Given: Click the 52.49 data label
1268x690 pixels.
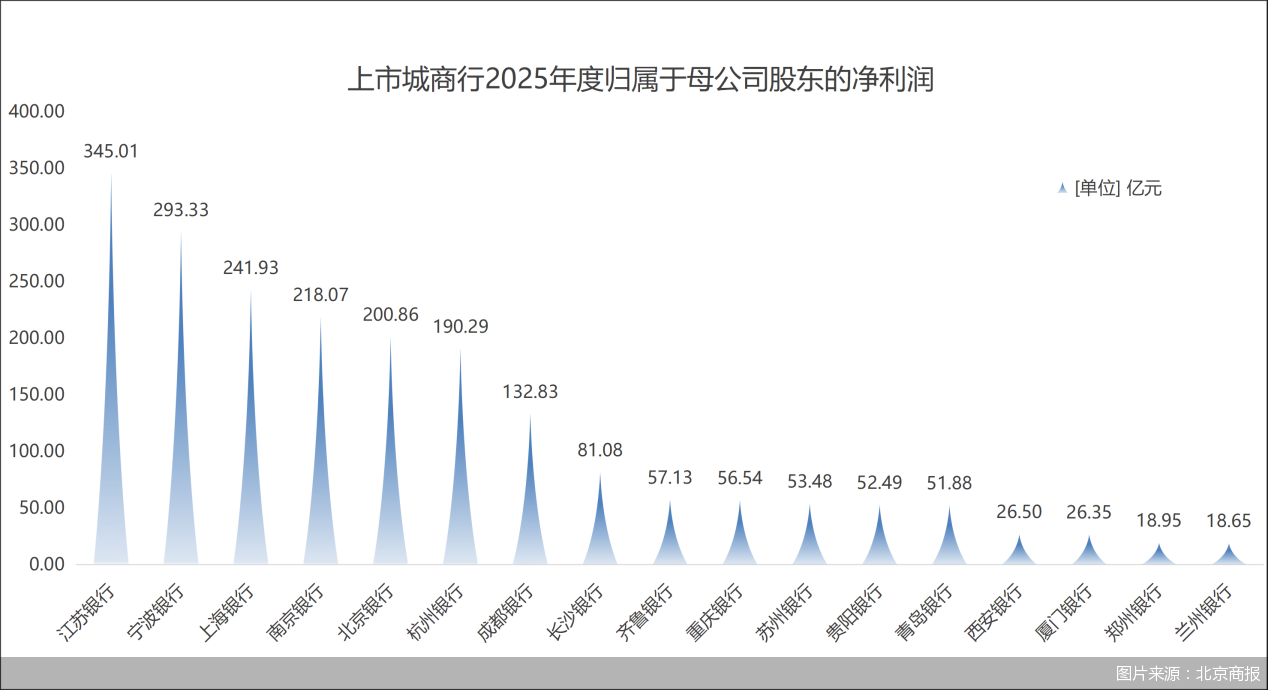Looking at the screenshot, I should coord(880,482).
